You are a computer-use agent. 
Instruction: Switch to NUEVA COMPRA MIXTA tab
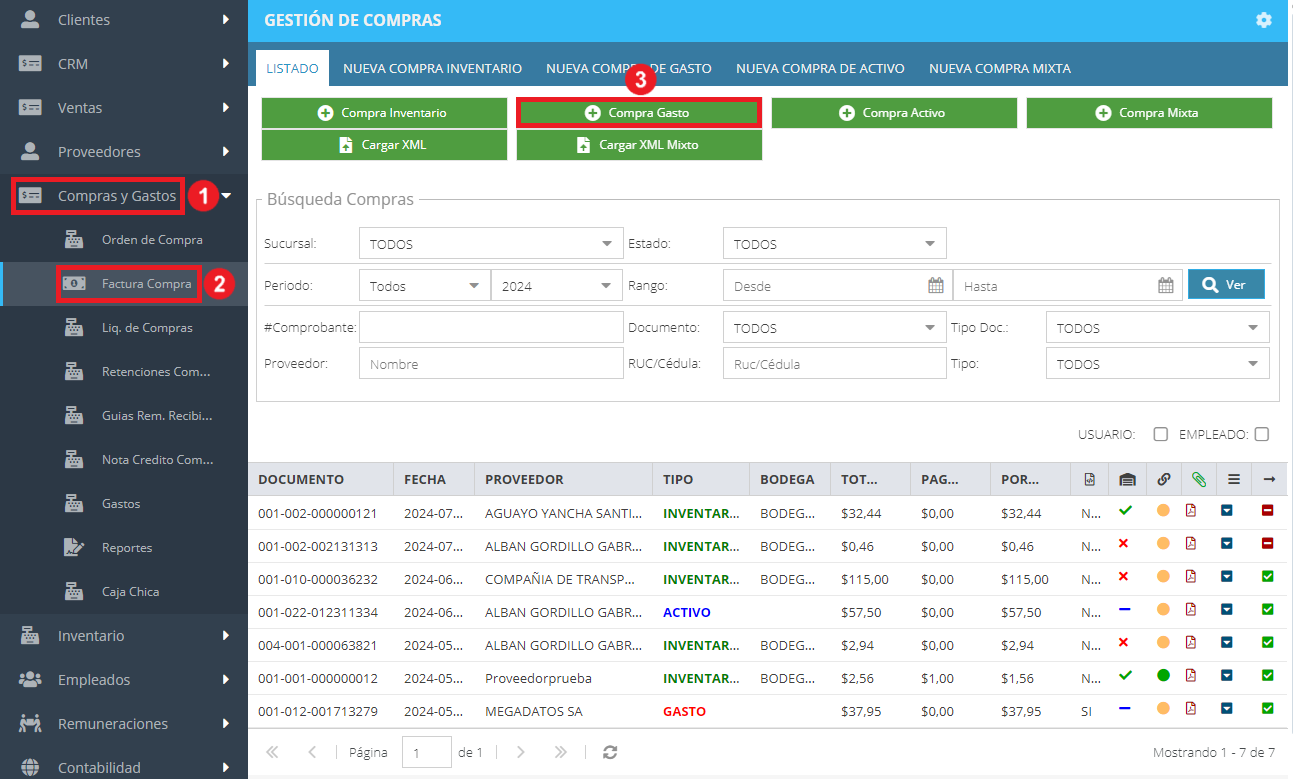pyautogui.click(x=1000, y=69)
